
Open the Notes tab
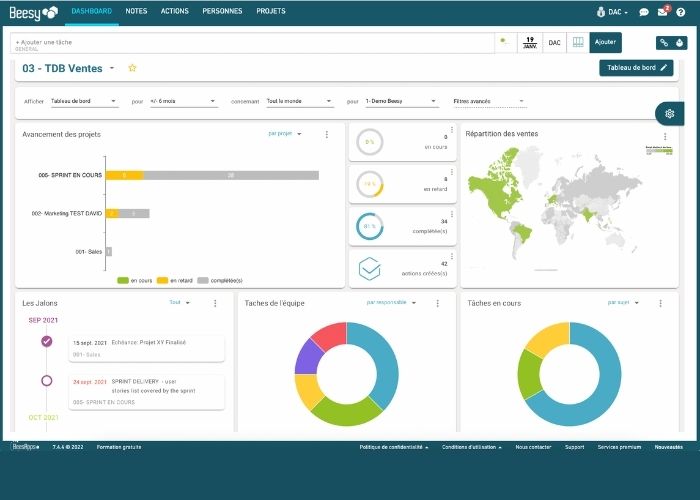[136, 11]
